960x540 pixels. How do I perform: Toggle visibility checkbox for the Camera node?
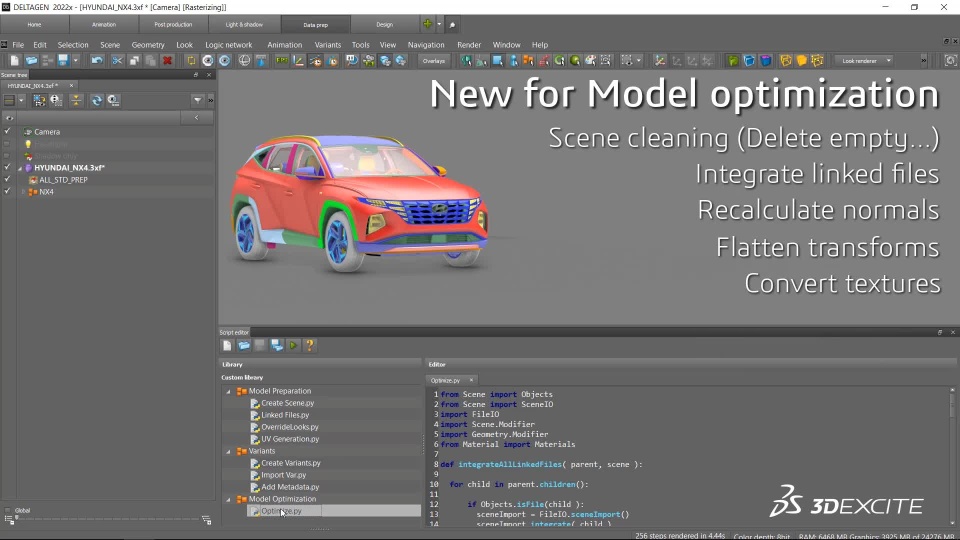[x=8, y=132]
